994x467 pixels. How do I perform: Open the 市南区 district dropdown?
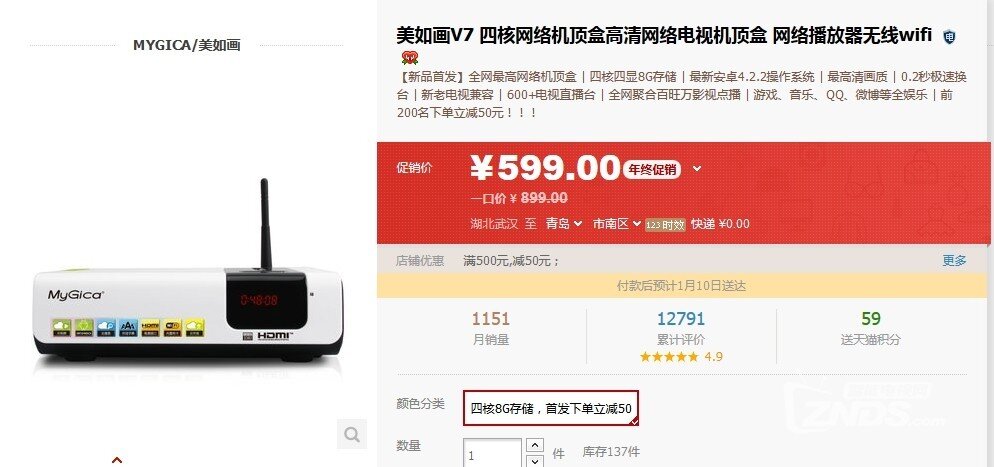tap(616, 224)
